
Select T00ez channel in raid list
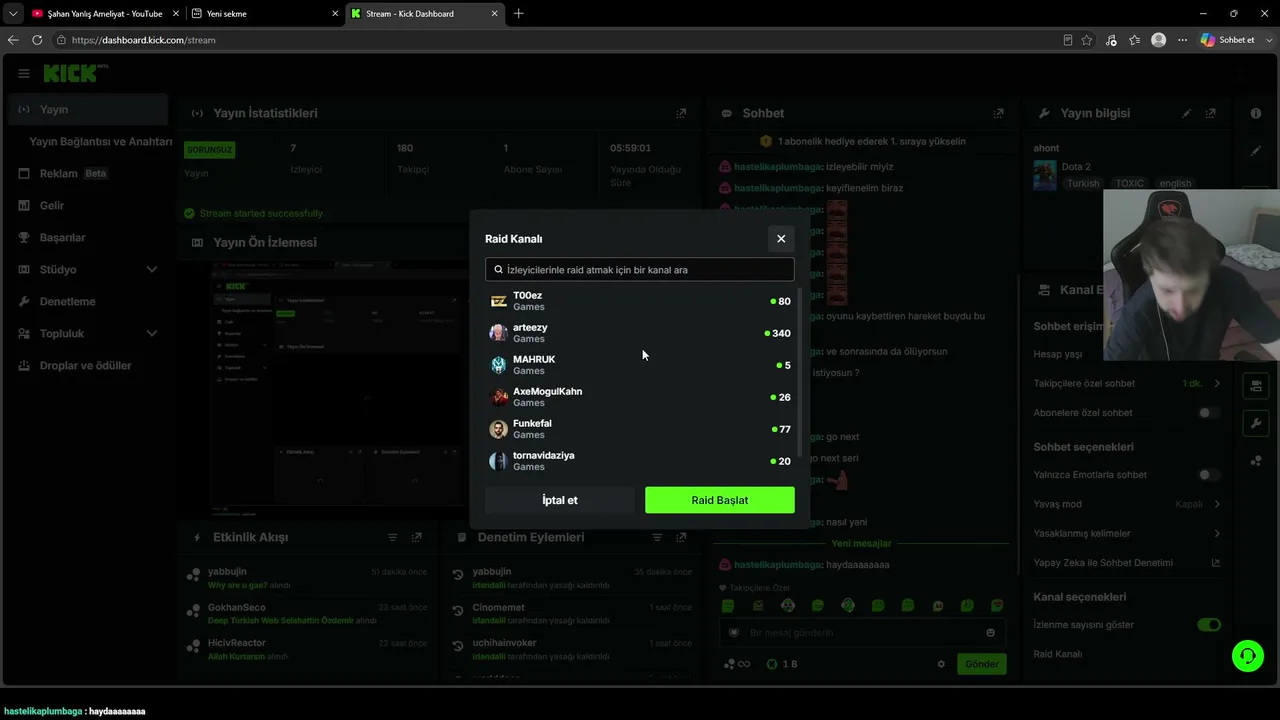point(640,301)
